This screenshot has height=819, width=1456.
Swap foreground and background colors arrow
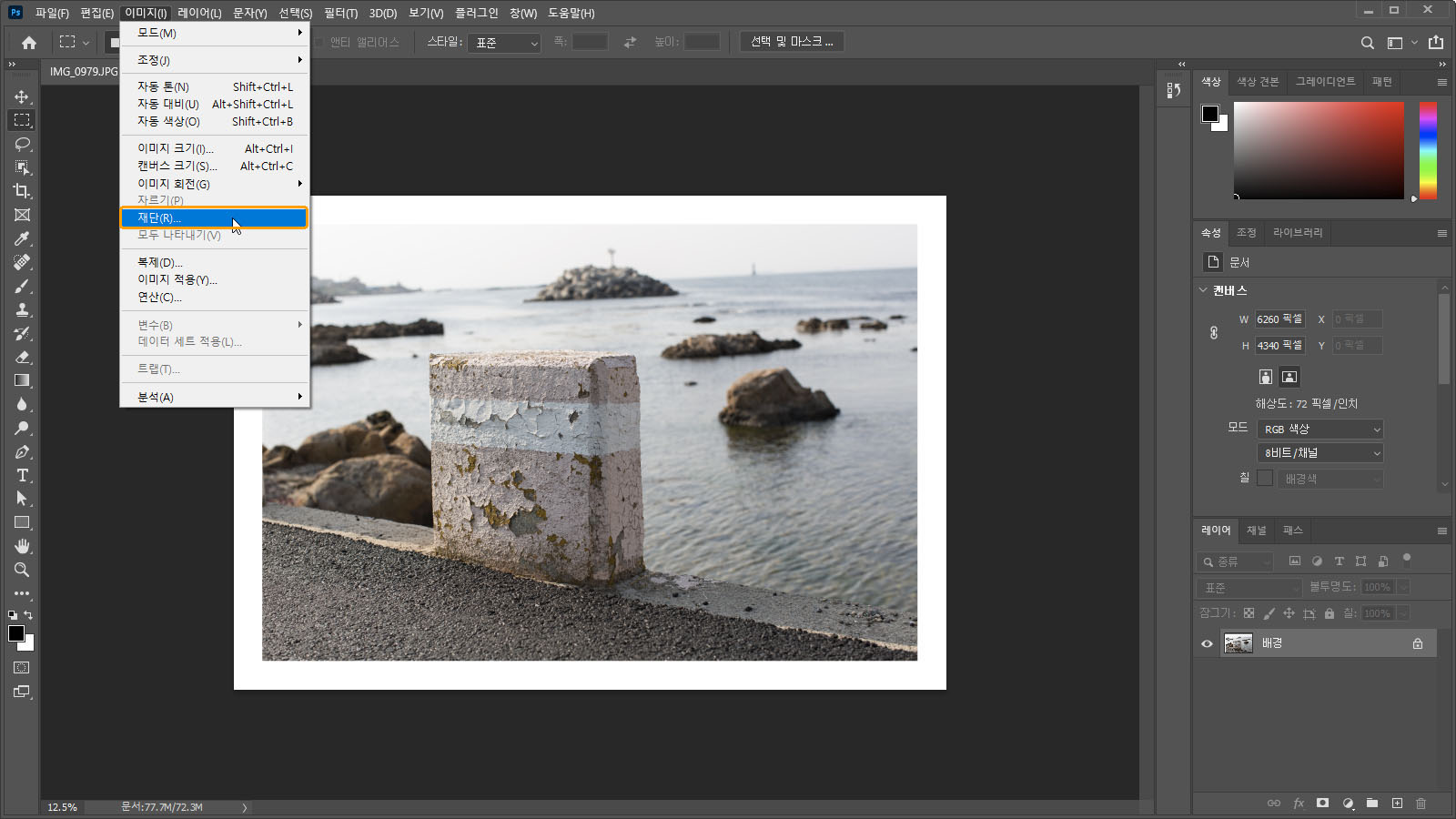[x=28, y=615]
